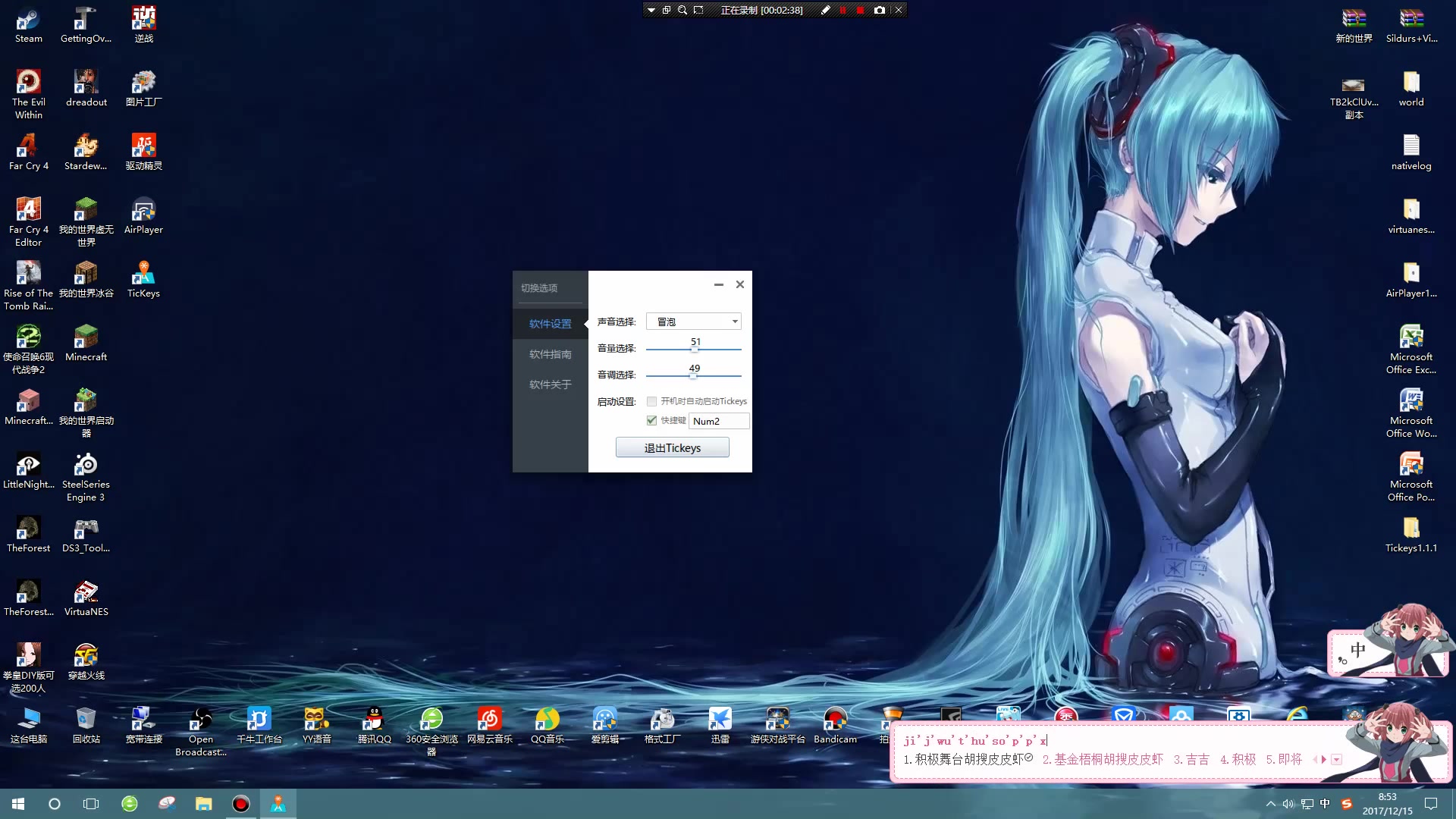Select the 网易云音乐 desktop icon
The image size is (1456, 819).
(489, 725)
